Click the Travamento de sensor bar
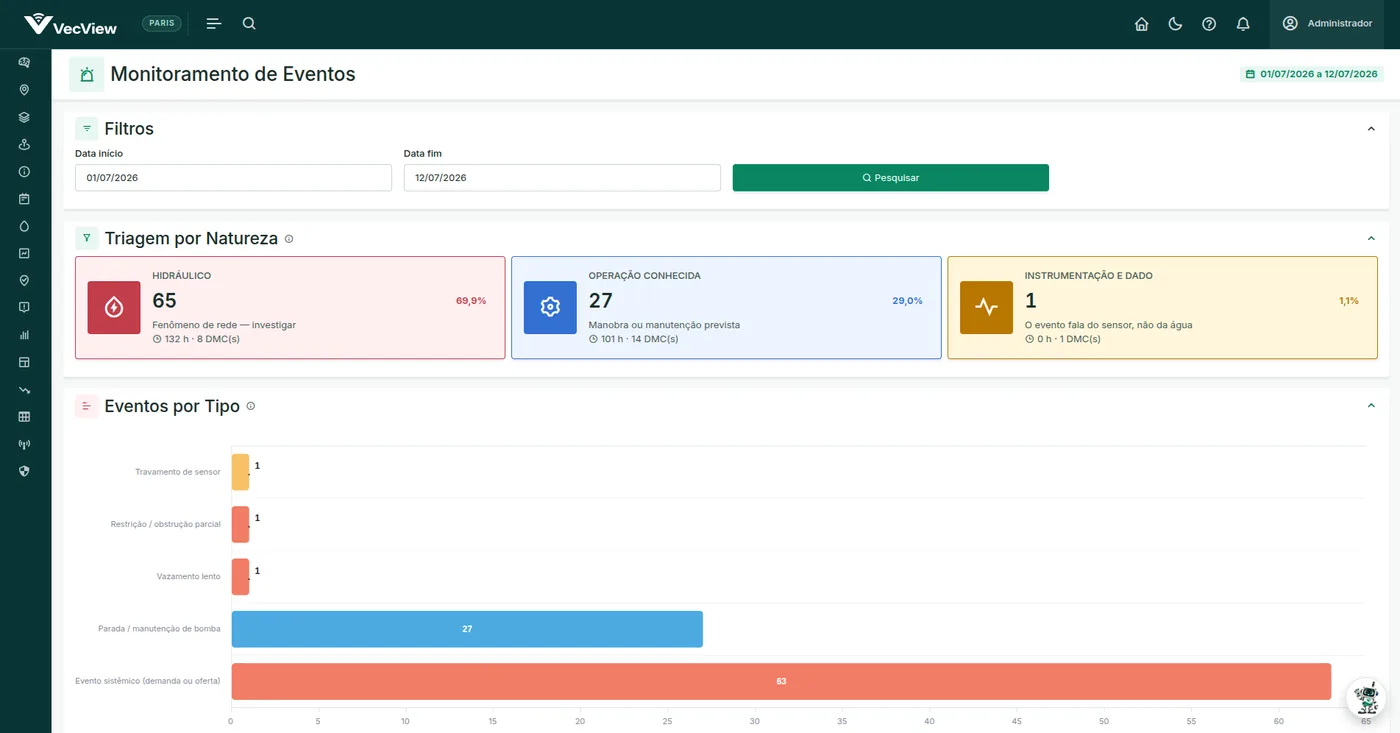 point(240,472)
